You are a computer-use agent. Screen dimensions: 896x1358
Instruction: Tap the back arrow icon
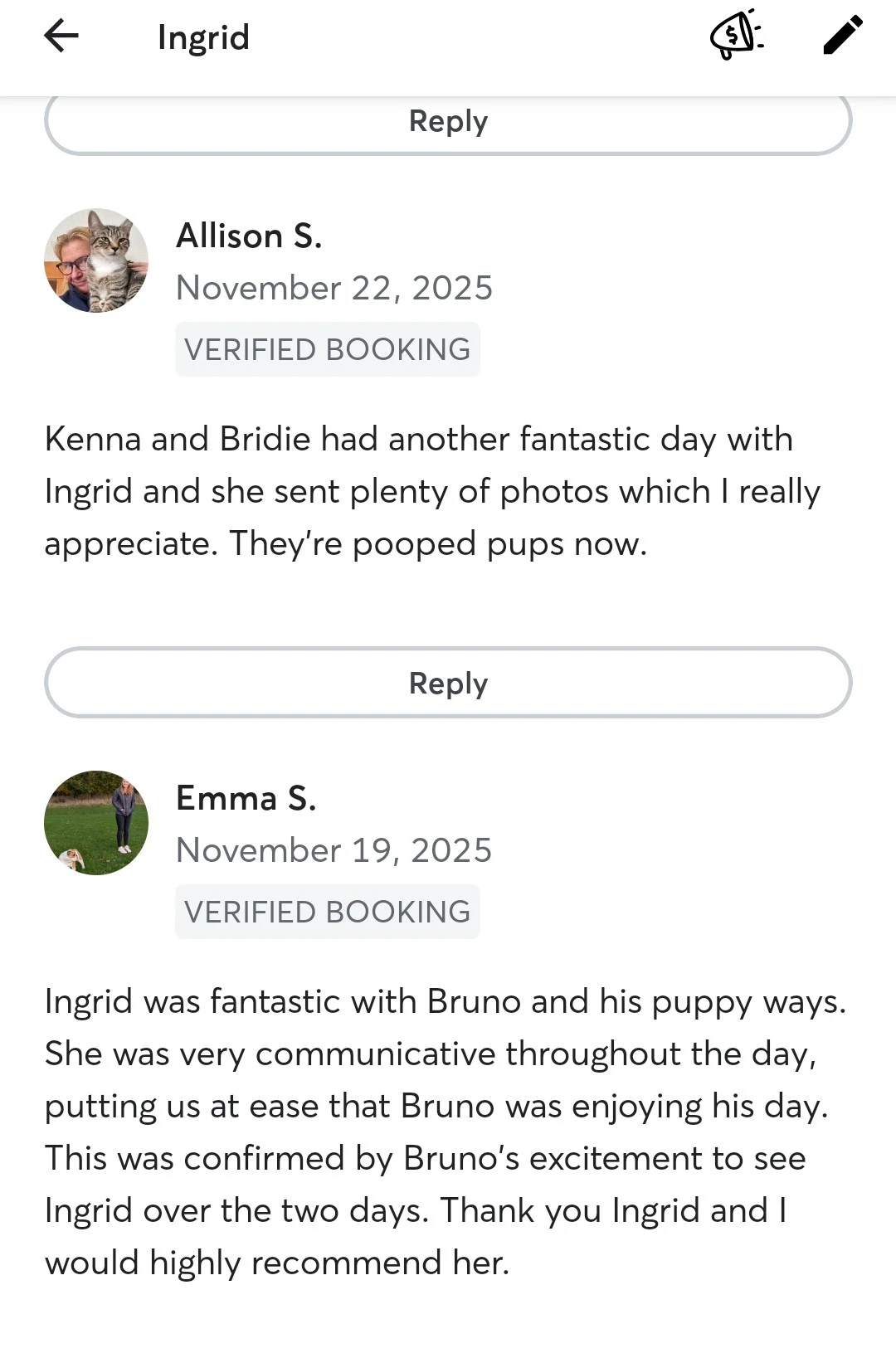pos(61,37)
